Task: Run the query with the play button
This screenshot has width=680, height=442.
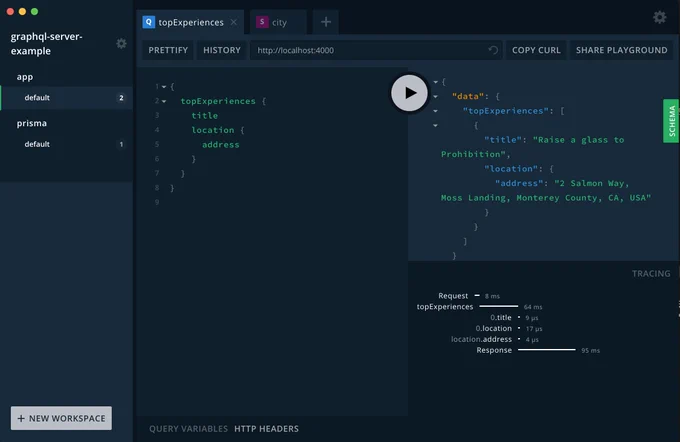Action: point(409,93)
